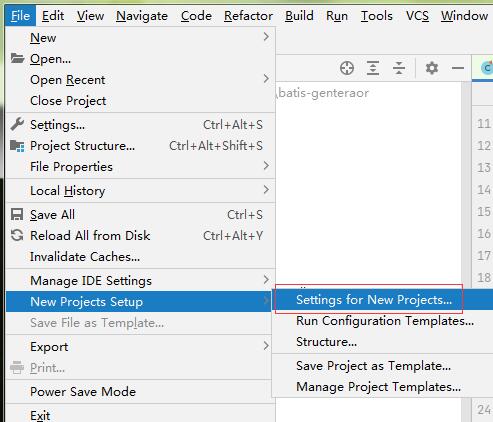Click the Reload All from Disk icon
The height and width of the screenshot is (422, 493).
tap(17, 235)
